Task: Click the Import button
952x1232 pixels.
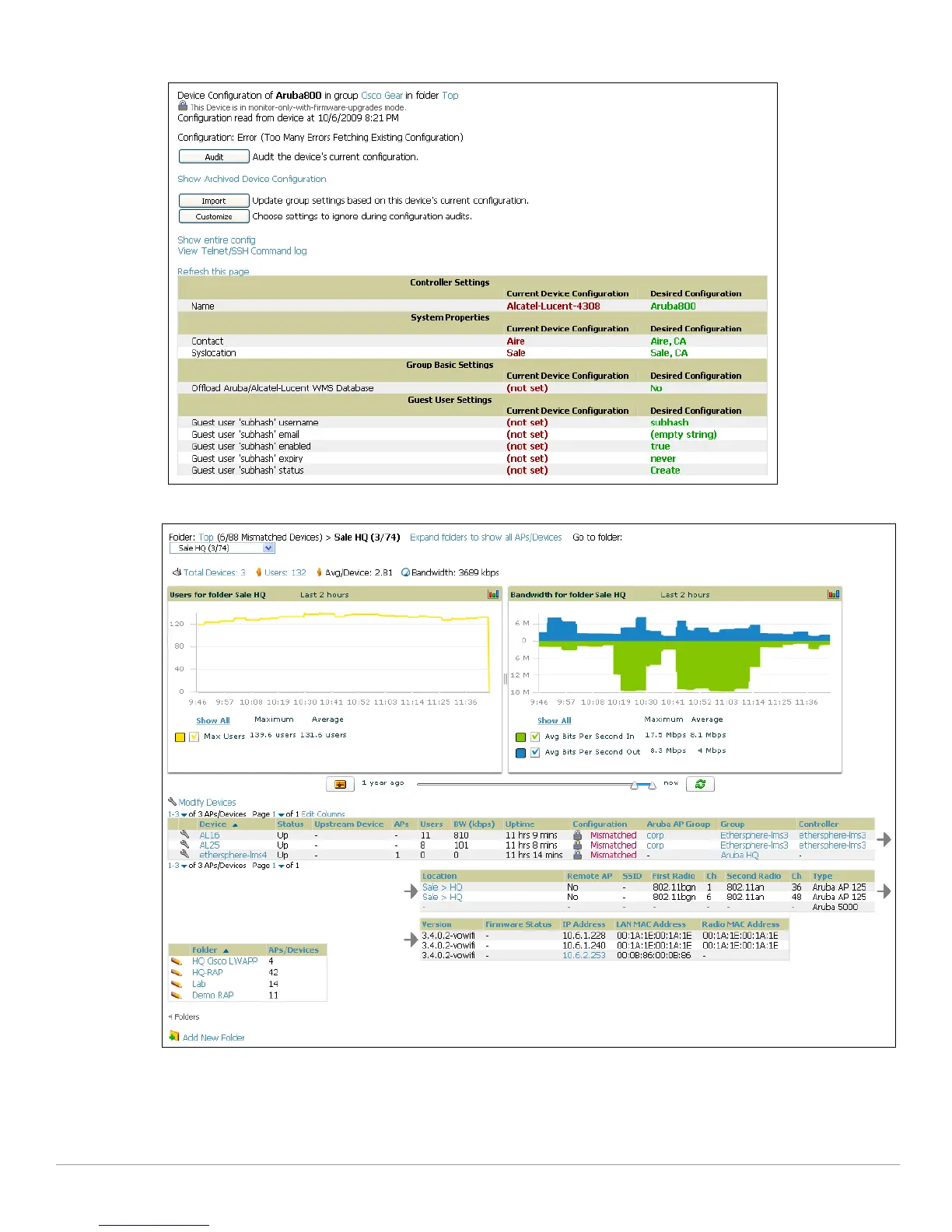Action: [214, 201]
